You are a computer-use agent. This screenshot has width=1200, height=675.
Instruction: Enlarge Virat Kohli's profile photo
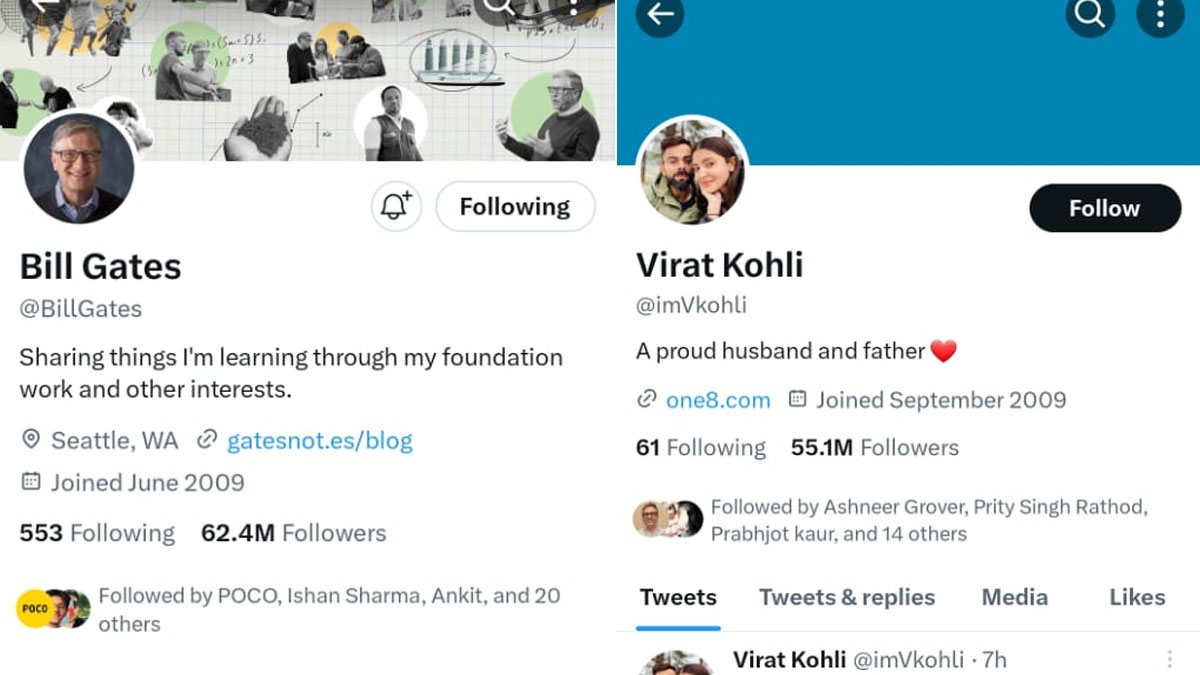pos(691,171)
